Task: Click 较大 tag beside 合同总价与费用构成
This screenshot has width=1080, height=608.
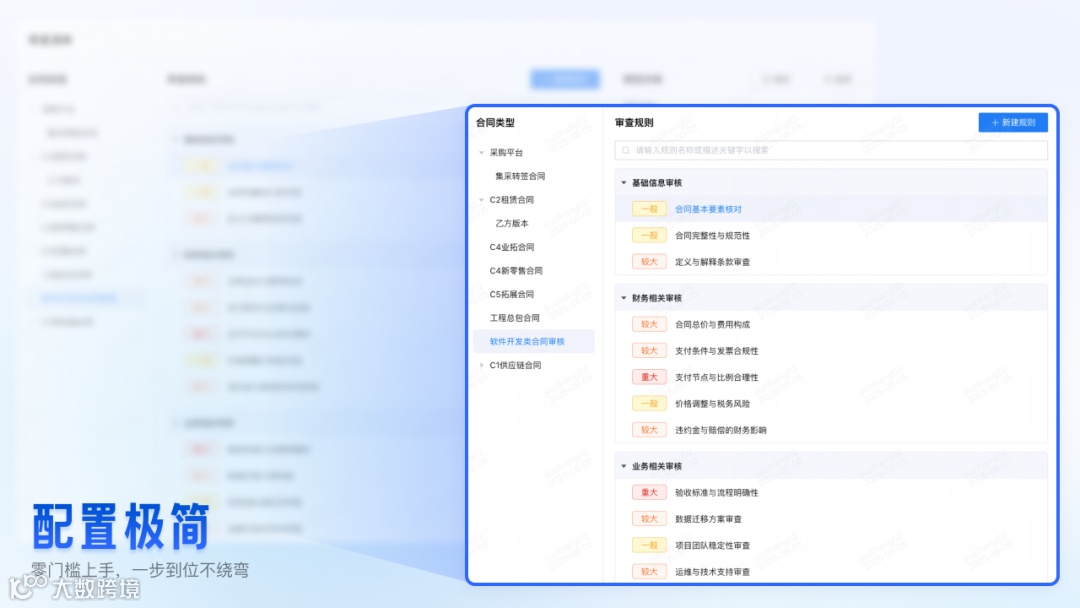Action: pyautogui.click(x=649, y=324)
